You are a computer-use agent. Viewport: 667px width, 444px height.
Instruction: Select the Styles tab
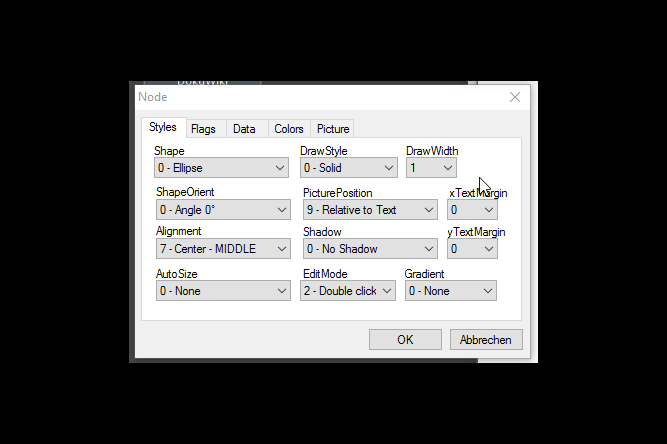(x=162, y=128)
